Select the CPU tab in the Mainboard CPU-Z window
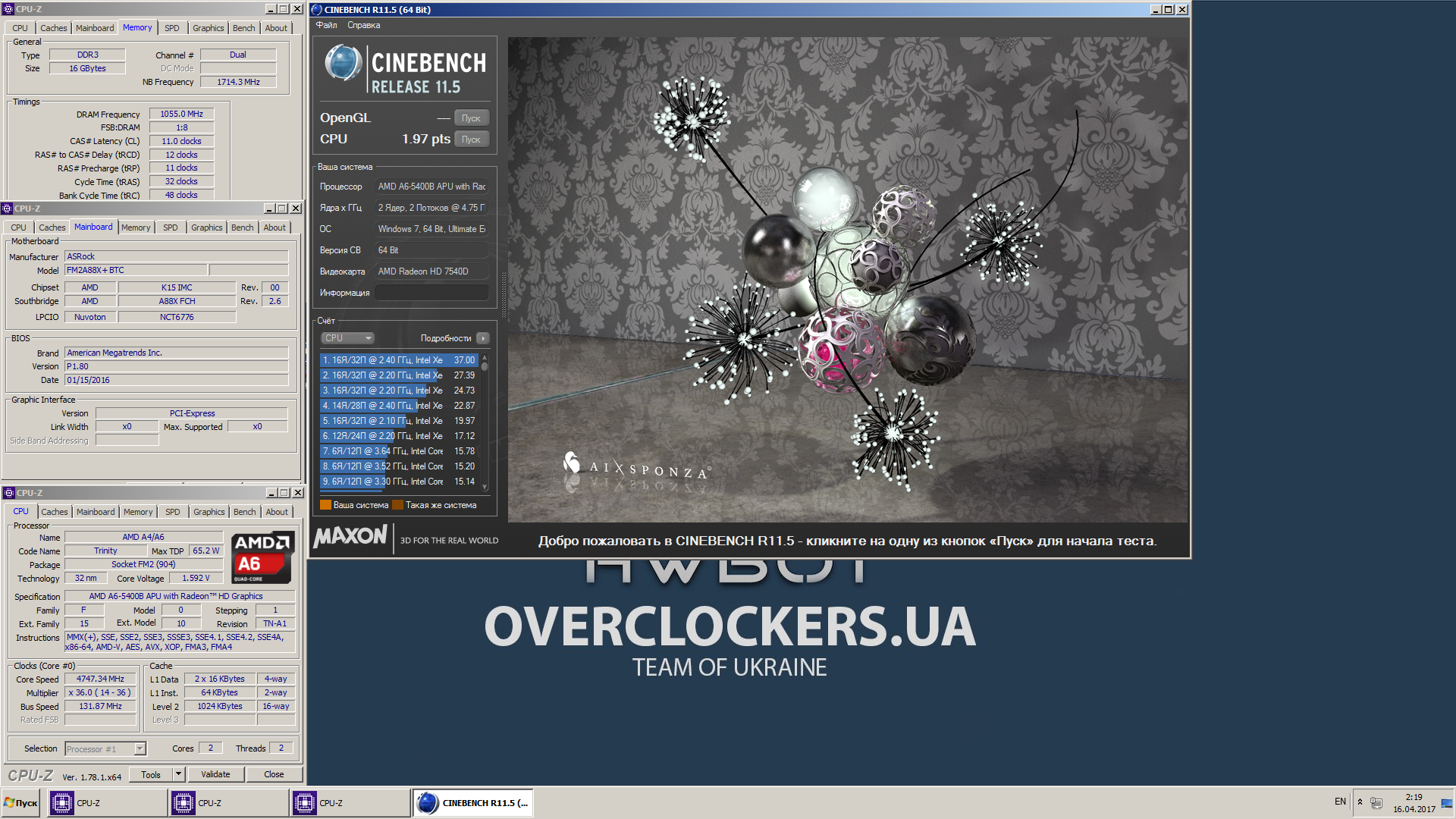Image resolution: width=1456 pixels, height=819 pixels. 19,227
